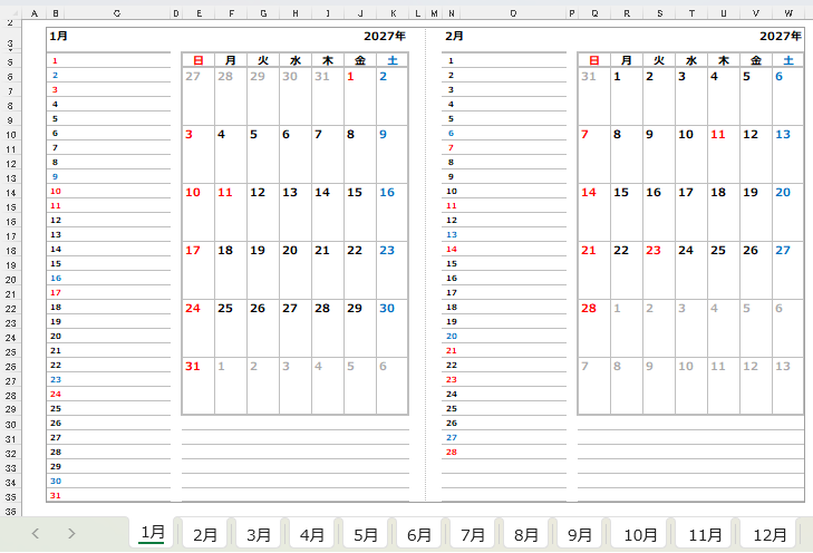Open the 3月 sheet tab
This screenshot has width=813, height=553.
click(x=258, y=534)
